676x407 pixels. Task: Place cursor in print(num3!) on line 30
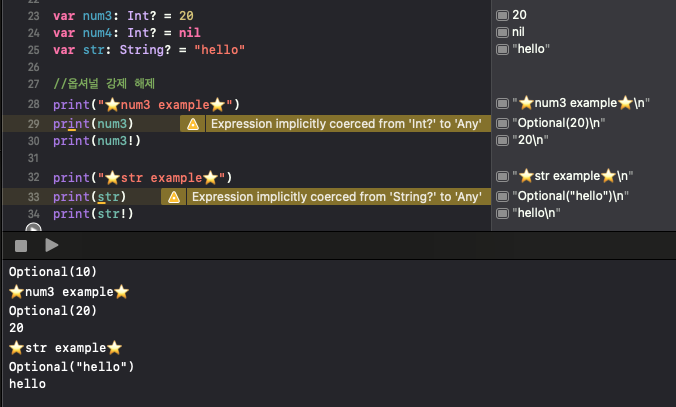97,141
